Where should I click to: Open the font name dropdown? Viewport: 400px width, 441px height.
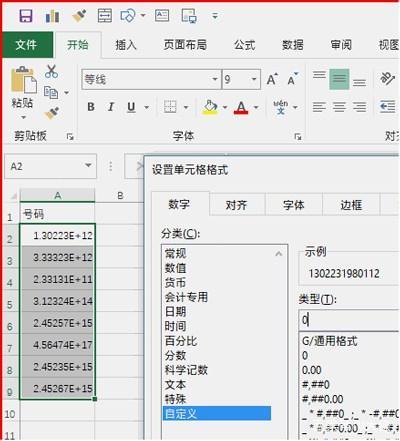(x=215, y=79)
